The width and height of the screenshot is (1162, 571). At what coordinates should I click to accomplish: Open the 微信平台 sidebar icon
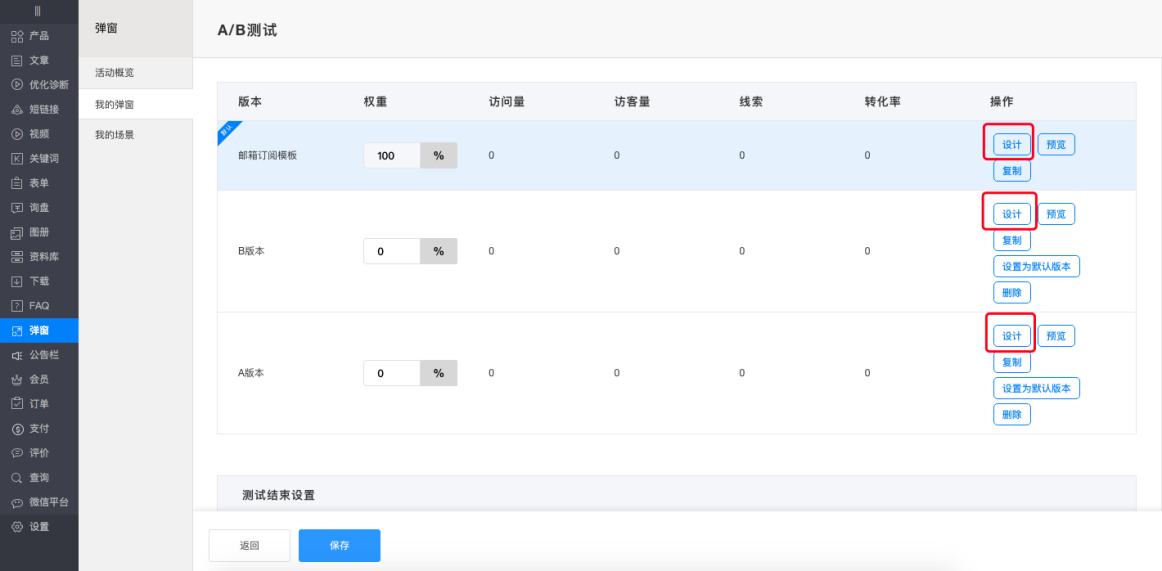pos(17,503)
